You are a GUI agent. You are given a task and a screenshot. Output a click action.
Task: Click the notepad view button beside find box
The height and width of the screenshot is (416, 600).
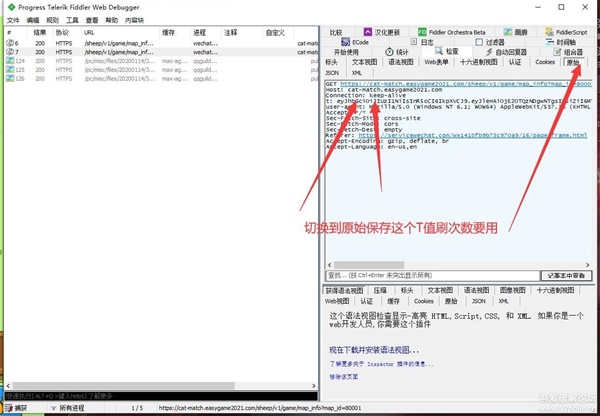[566, 276]
